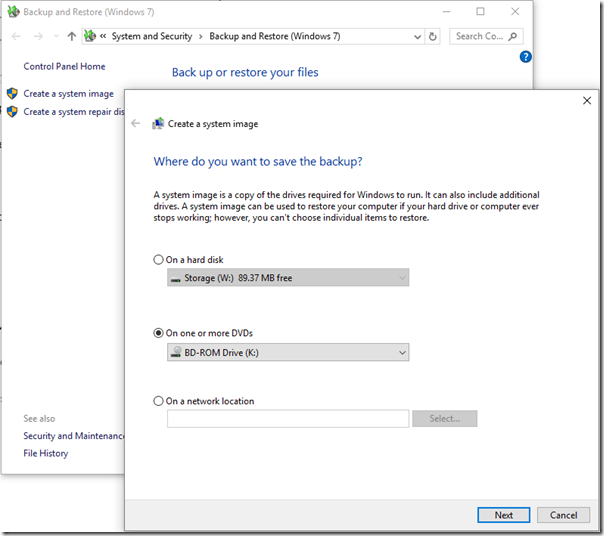Click the double chevron before System and Security

coord(103,36)
